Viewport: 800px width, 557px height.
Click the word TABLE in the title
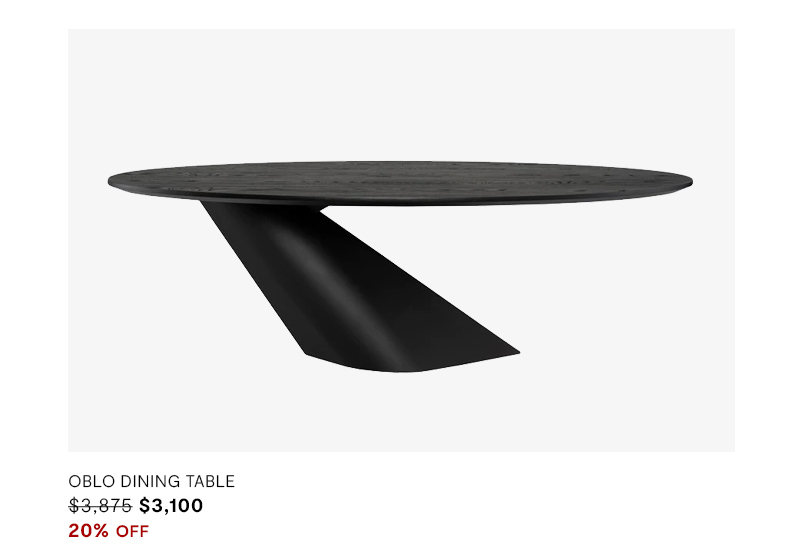tap(210, 481)
